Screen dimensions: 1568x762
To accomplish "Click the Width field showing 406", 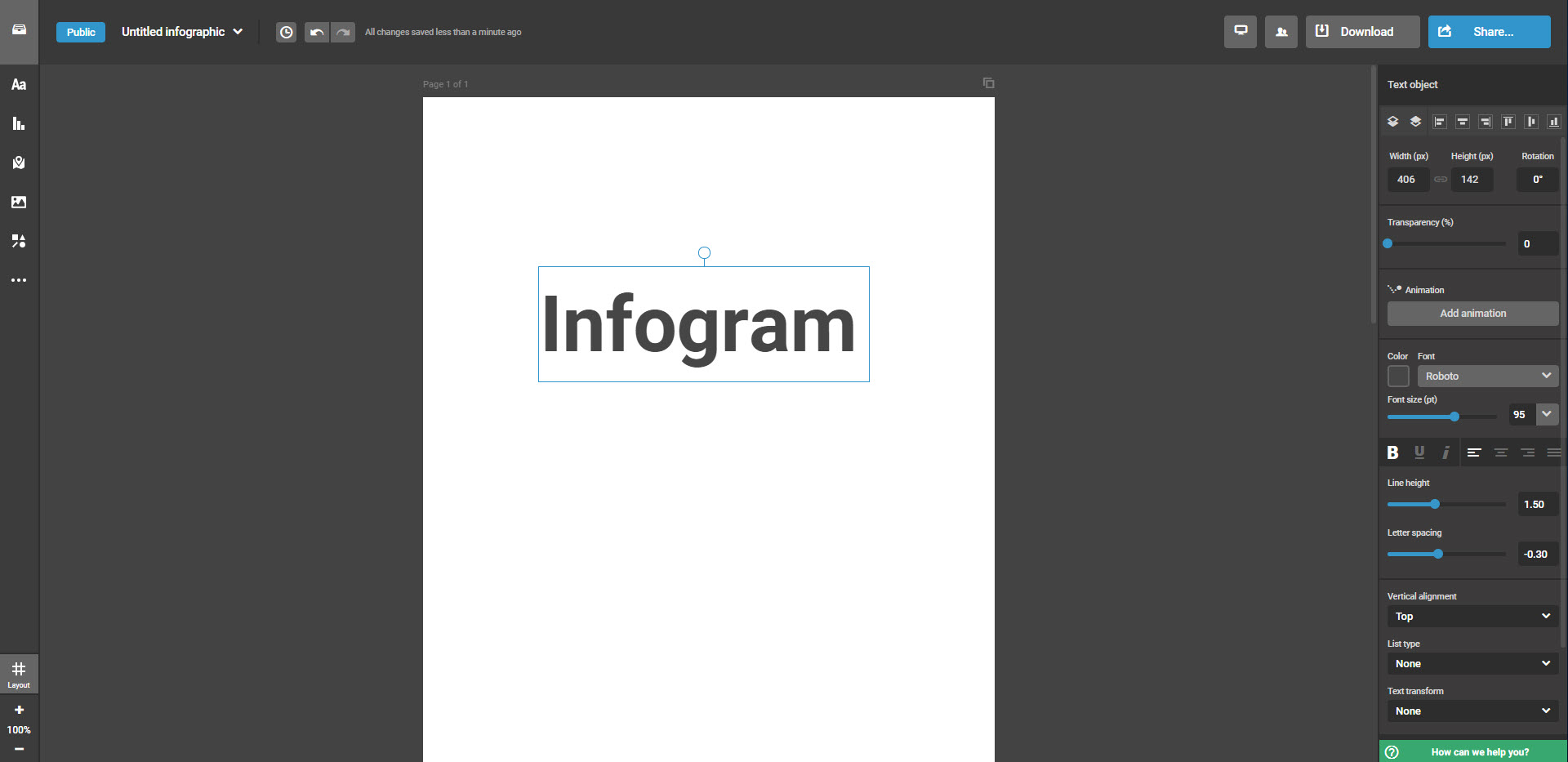I will [1409, 180].
